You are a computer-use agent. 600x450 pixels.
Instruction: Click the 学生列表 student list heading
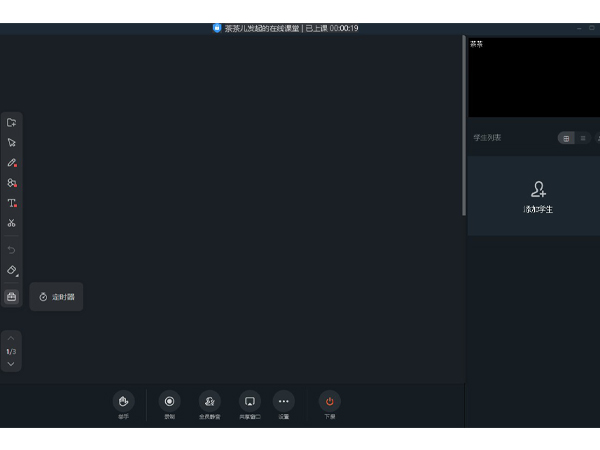(487, 138)
